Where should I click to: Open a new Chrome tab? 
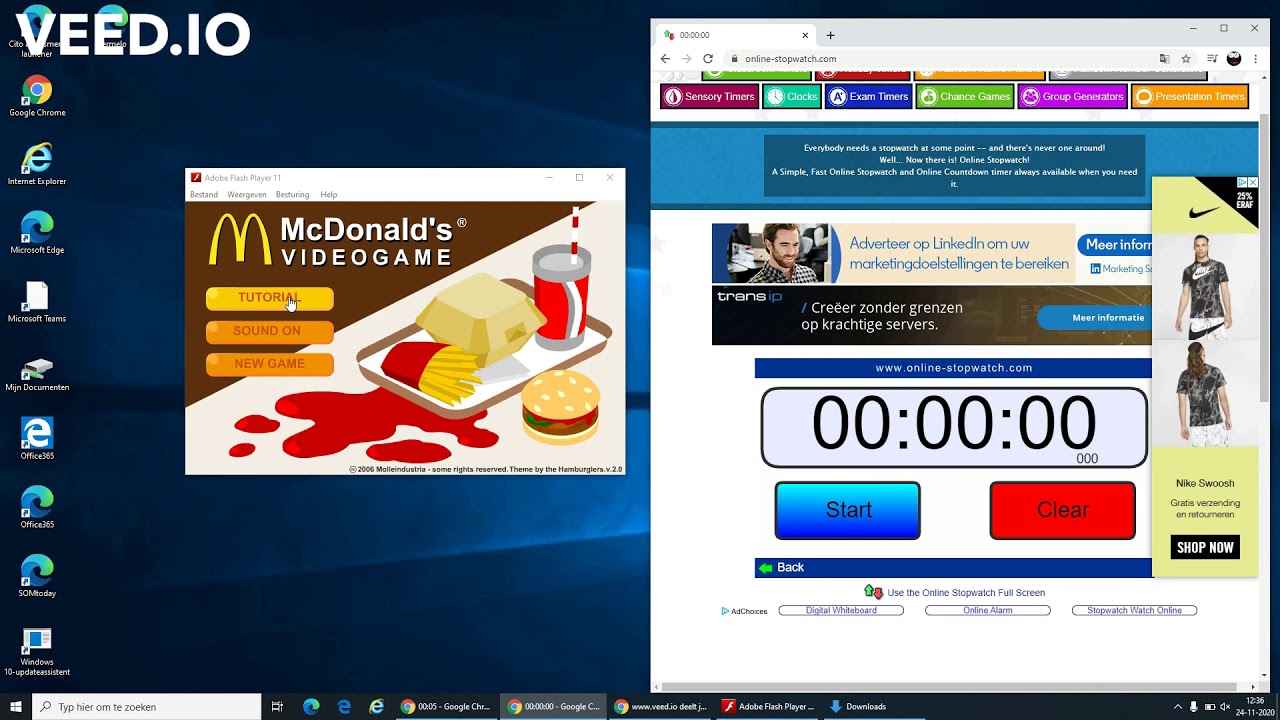click(830, 35)
